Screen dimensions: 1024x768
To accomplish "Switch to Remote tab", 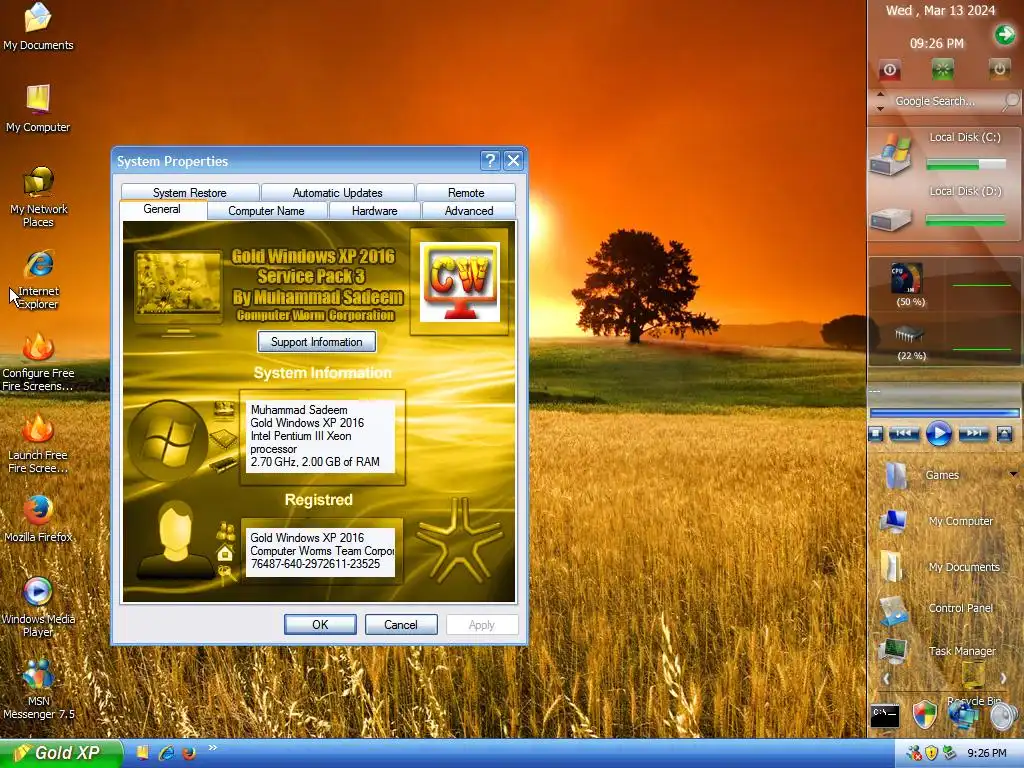I will click(x=466, y=193).
